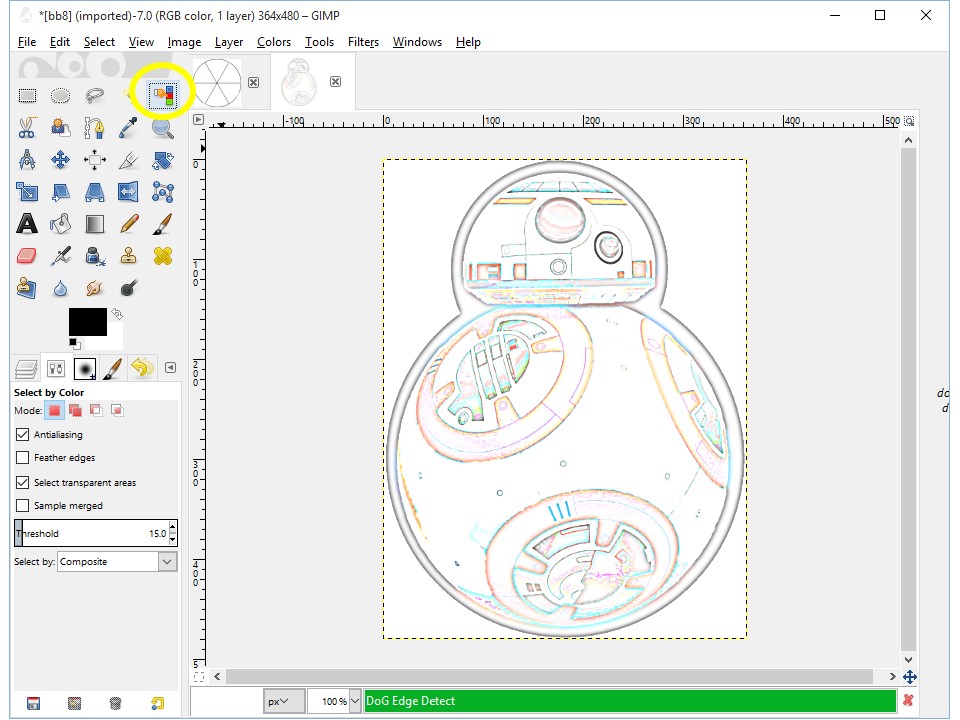Viewport: 960px width, 720px height.
Task: Select the Flip tool
Action: click(x=128, y=192)
